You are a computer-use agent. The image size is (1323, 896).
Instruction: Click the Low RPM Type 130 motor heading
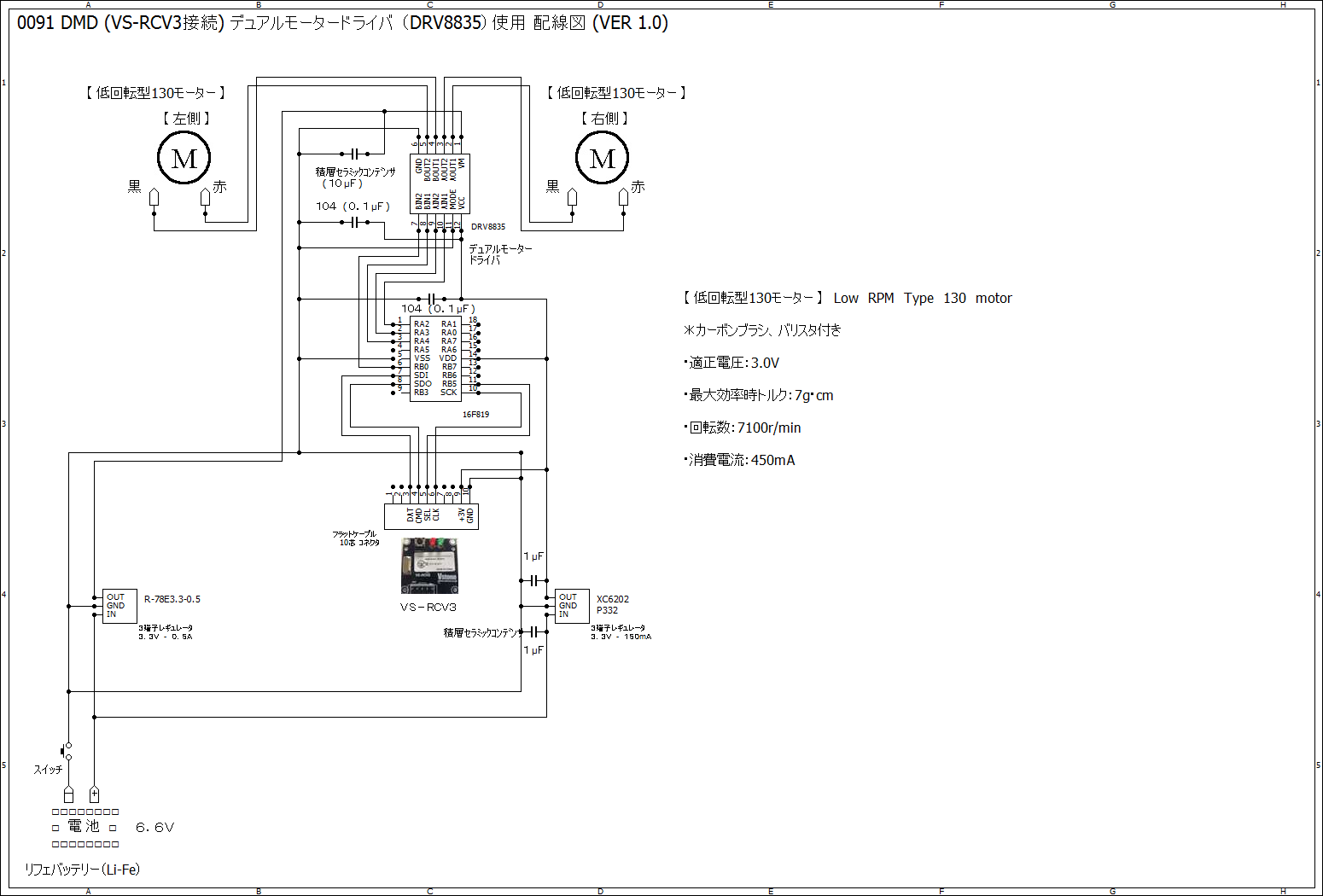[x=847, y=298]
